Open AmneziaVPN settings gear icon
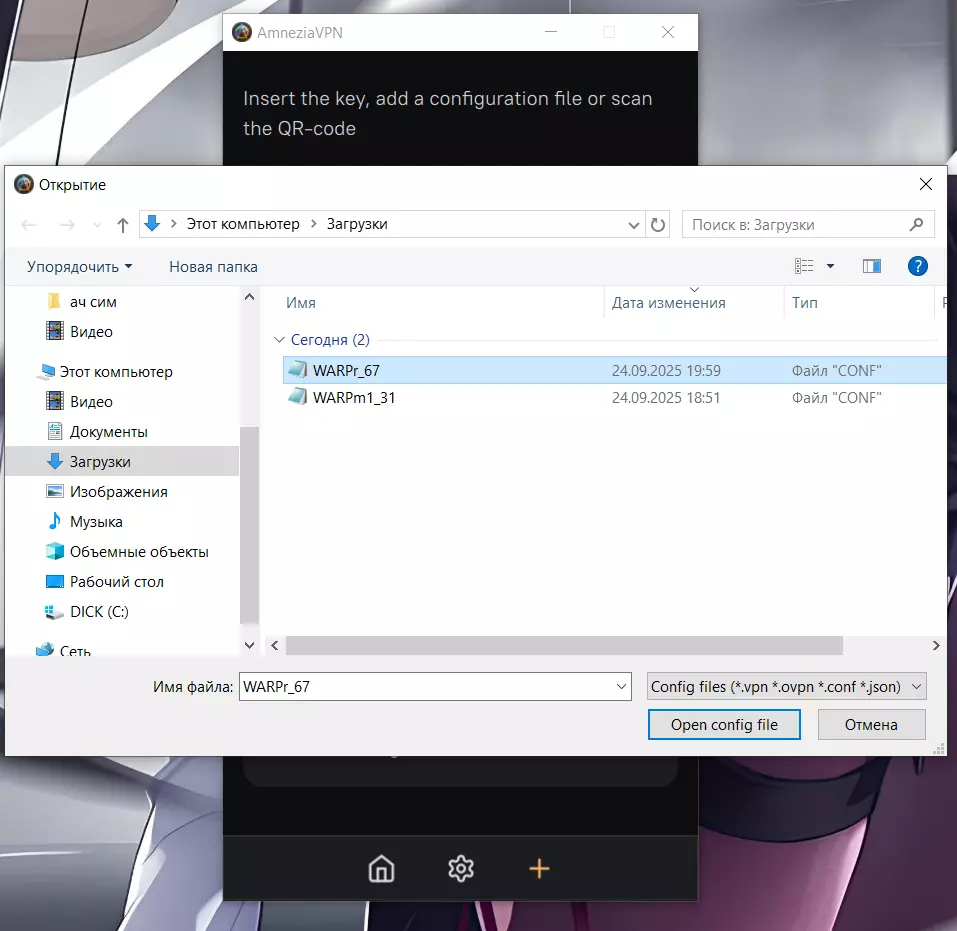The height and width of the screenshot is (931, 957). click(x=461, y=868)
